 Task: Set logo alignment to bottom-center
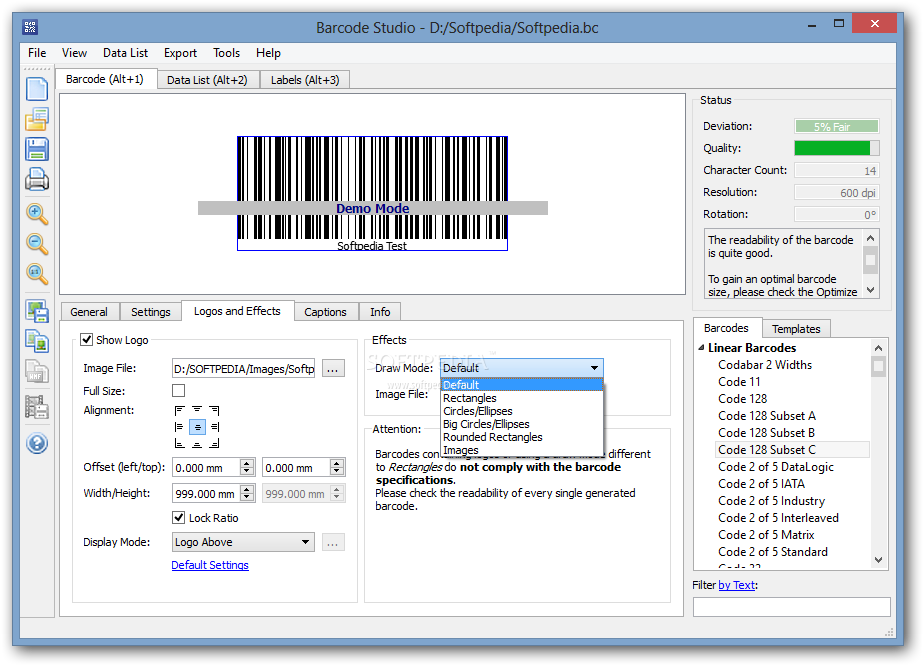coord(197,443)
